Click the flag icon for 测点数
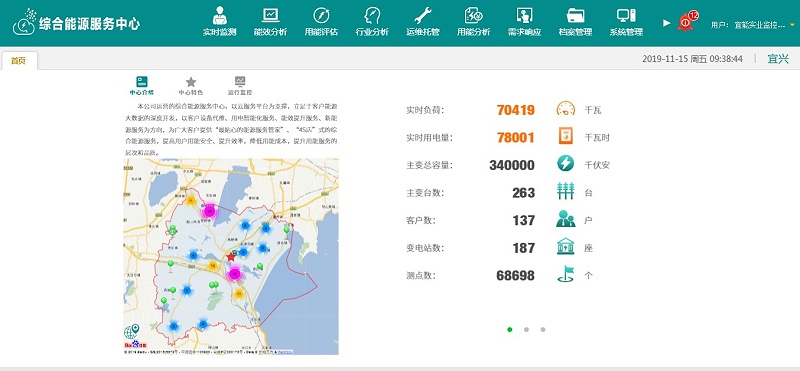800x371 pixels. pyautogui.click(x=565, y=275)
